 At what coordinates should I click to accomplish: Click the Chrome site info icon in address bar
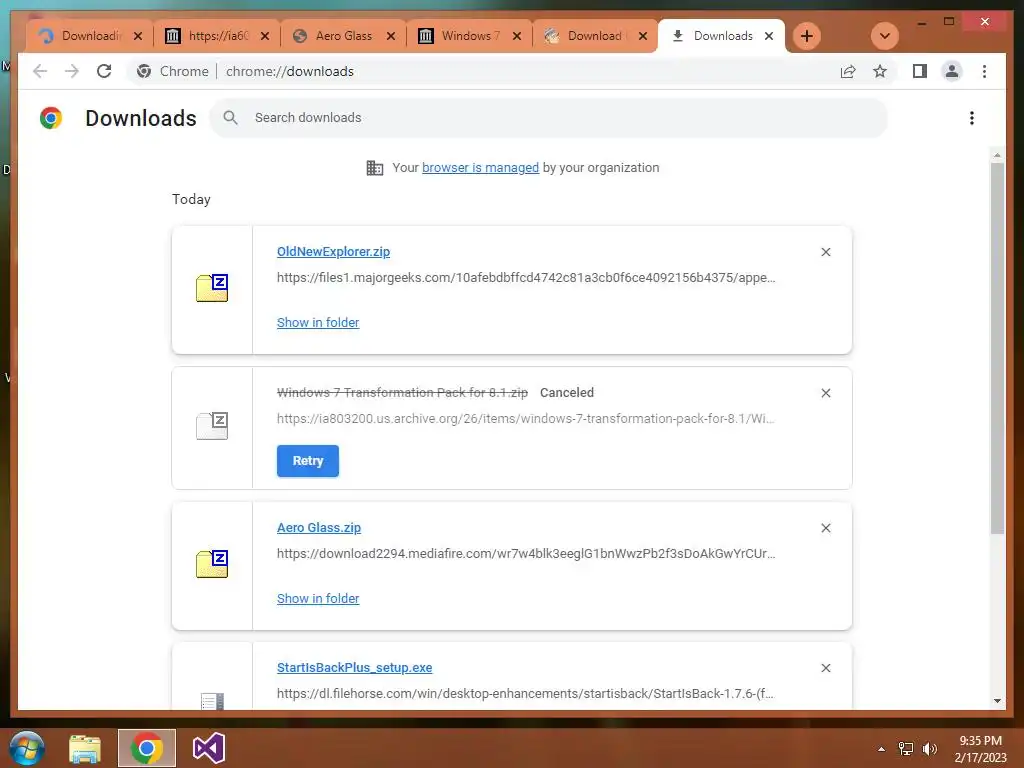pos(144,71)
